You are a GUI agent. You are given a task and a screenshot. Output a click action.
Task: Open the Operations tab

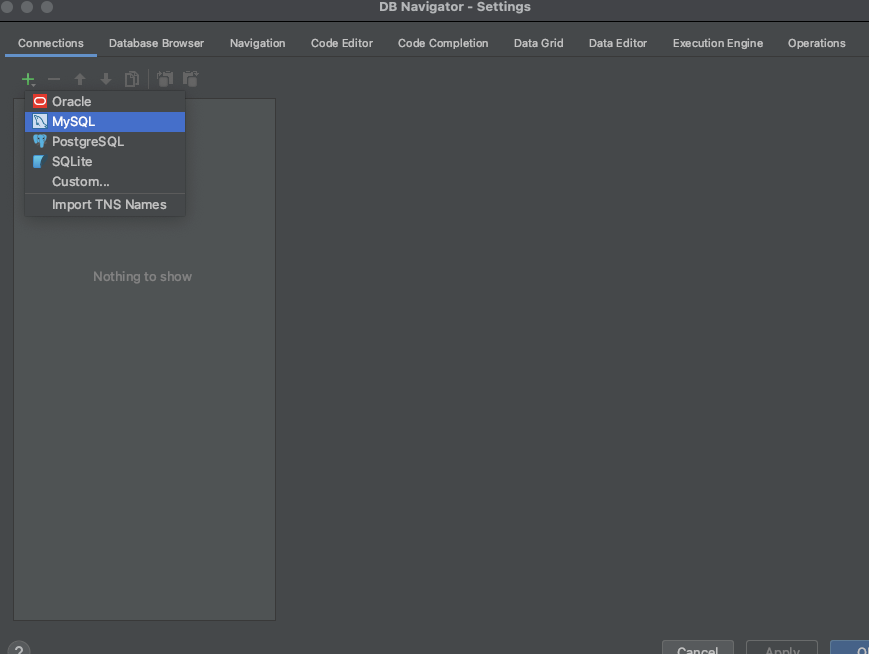tap(816, 43)
